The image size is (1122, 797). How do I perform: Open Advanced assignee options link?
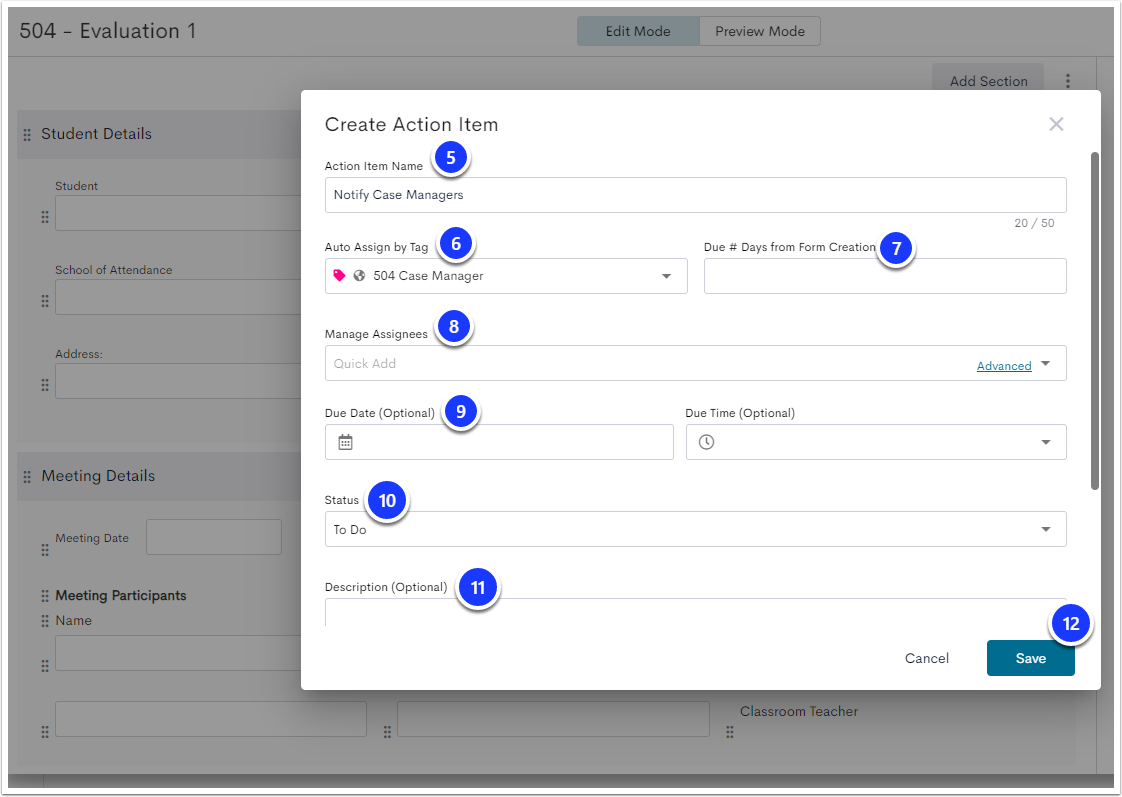1004,366
